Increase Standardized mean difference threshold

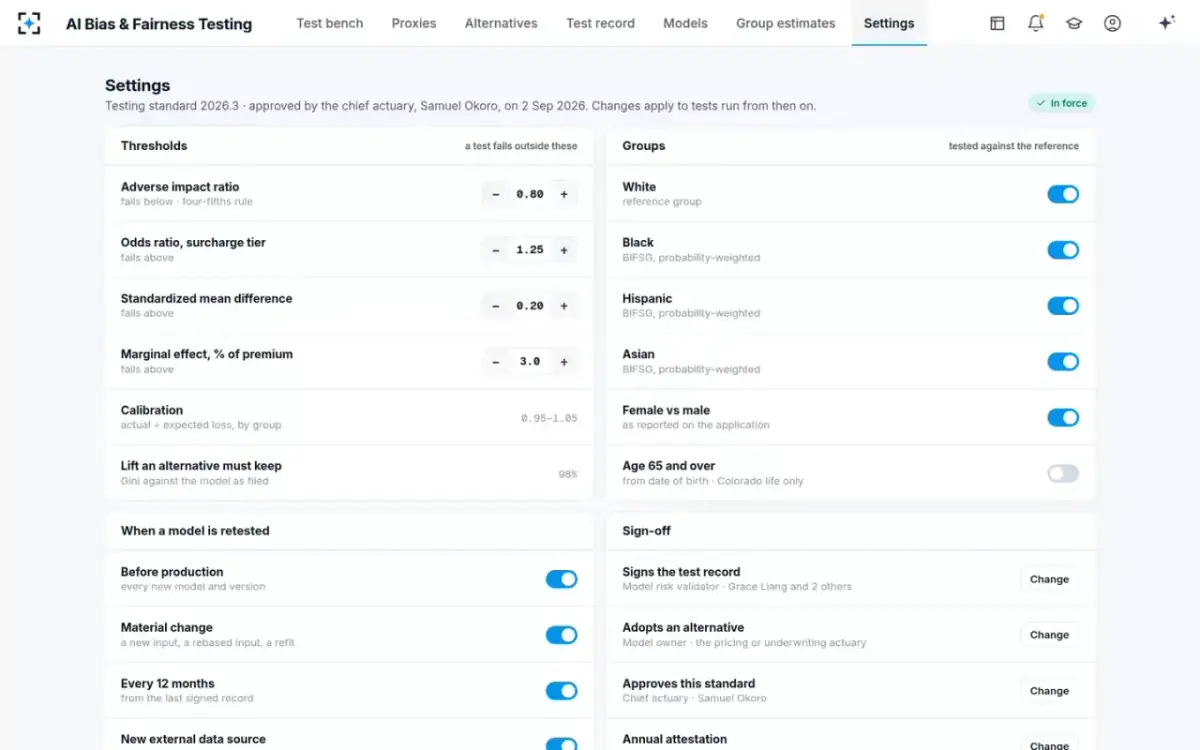564,306
